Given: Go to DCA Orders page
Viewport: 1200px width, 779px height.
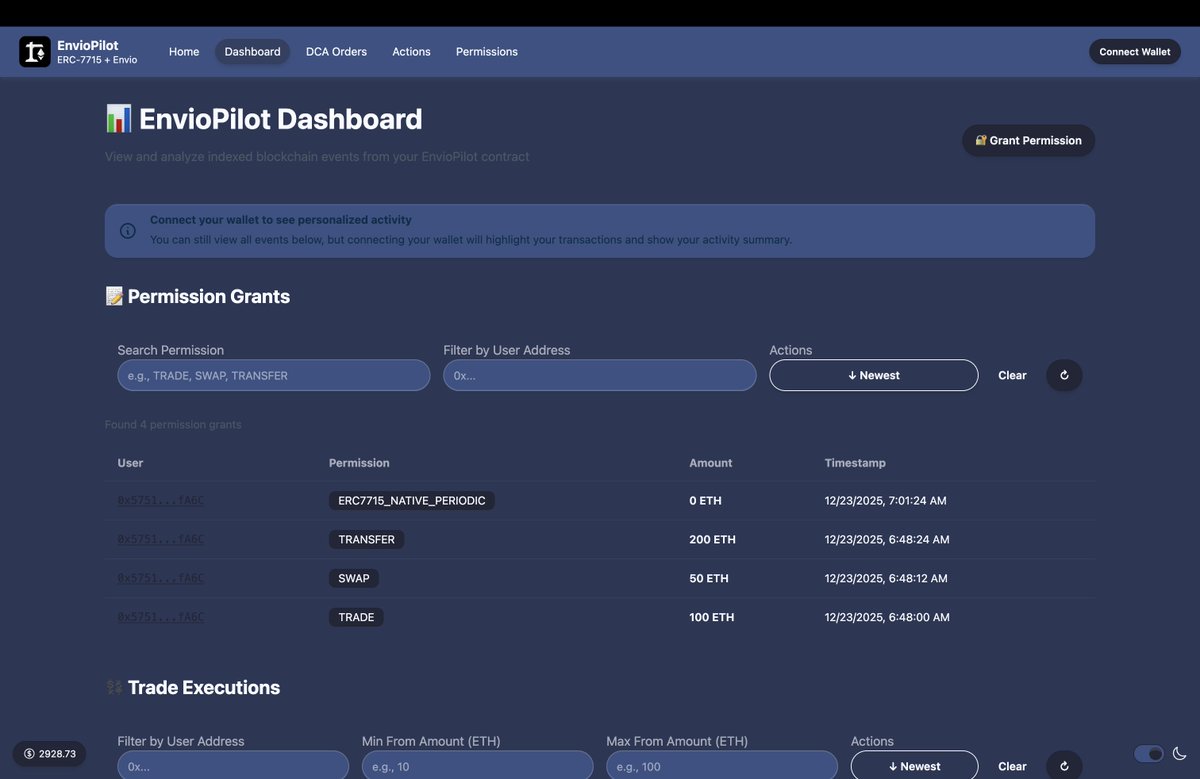Looking at the screenshot, I should 336,52.
